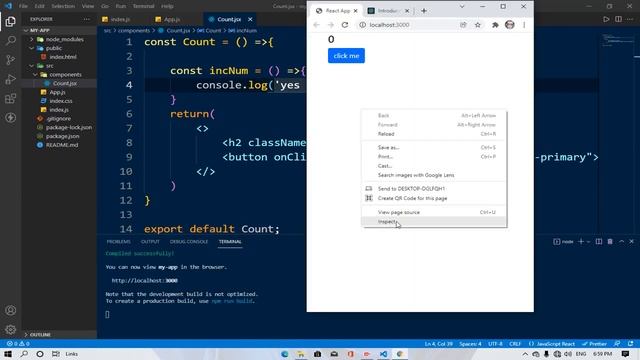This screenshot has height=360, width=640.
Task: Open Chrome tab search chevron
Action: click(x=462, y=7)
